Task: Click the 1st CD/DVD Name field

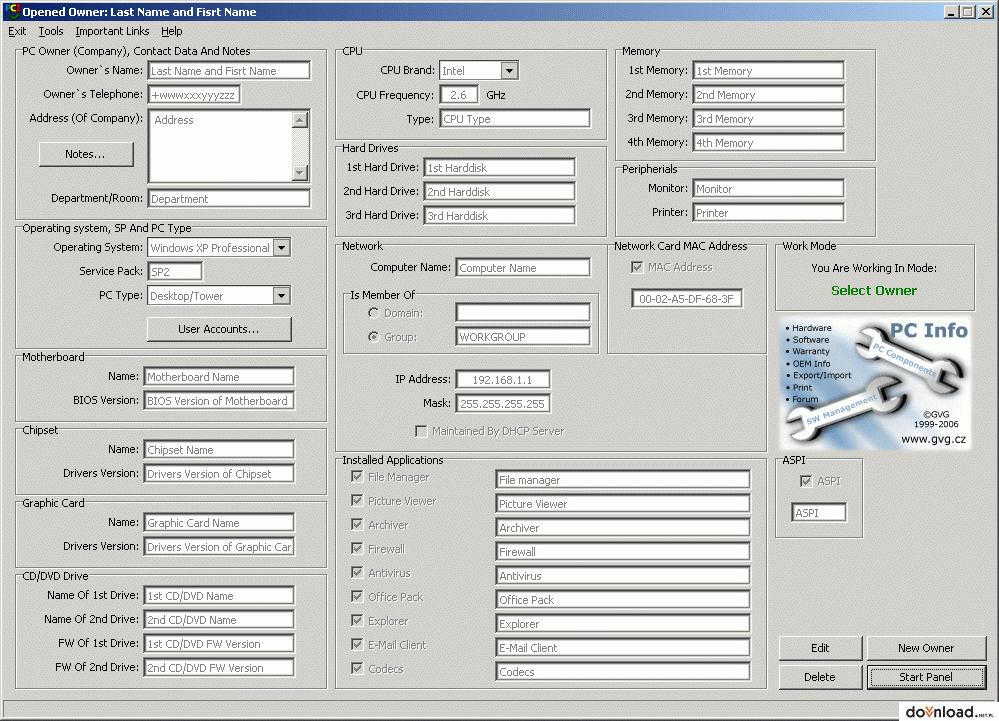Action: [219, 596]
